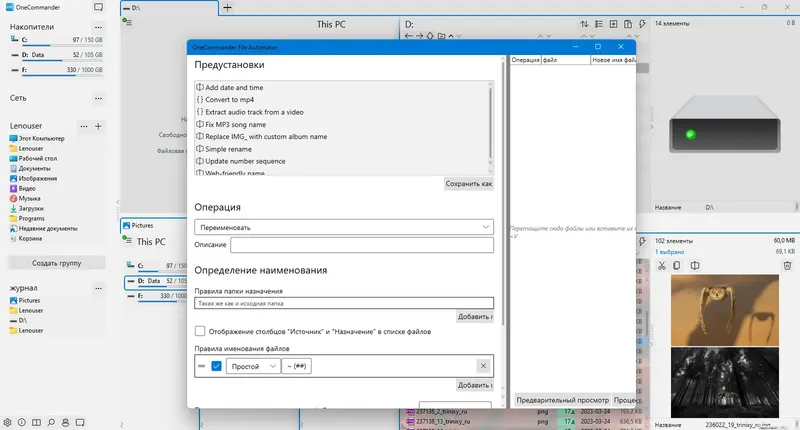Click the cut scissors icon in preview panel
Screen dimensions: 800x430
point(662,265)
